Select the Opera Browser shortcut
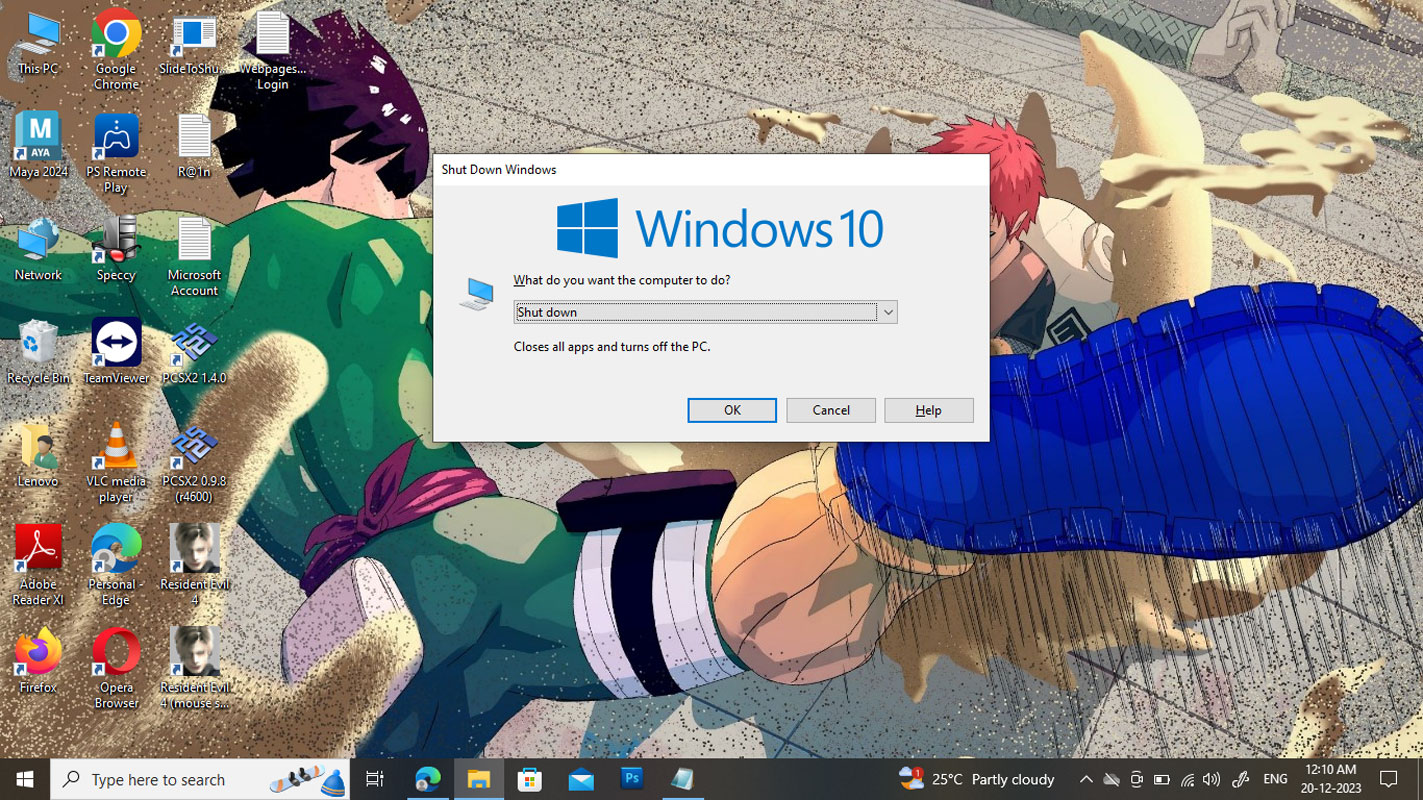Screen dimensions: 1423x800 coord(116,667)
